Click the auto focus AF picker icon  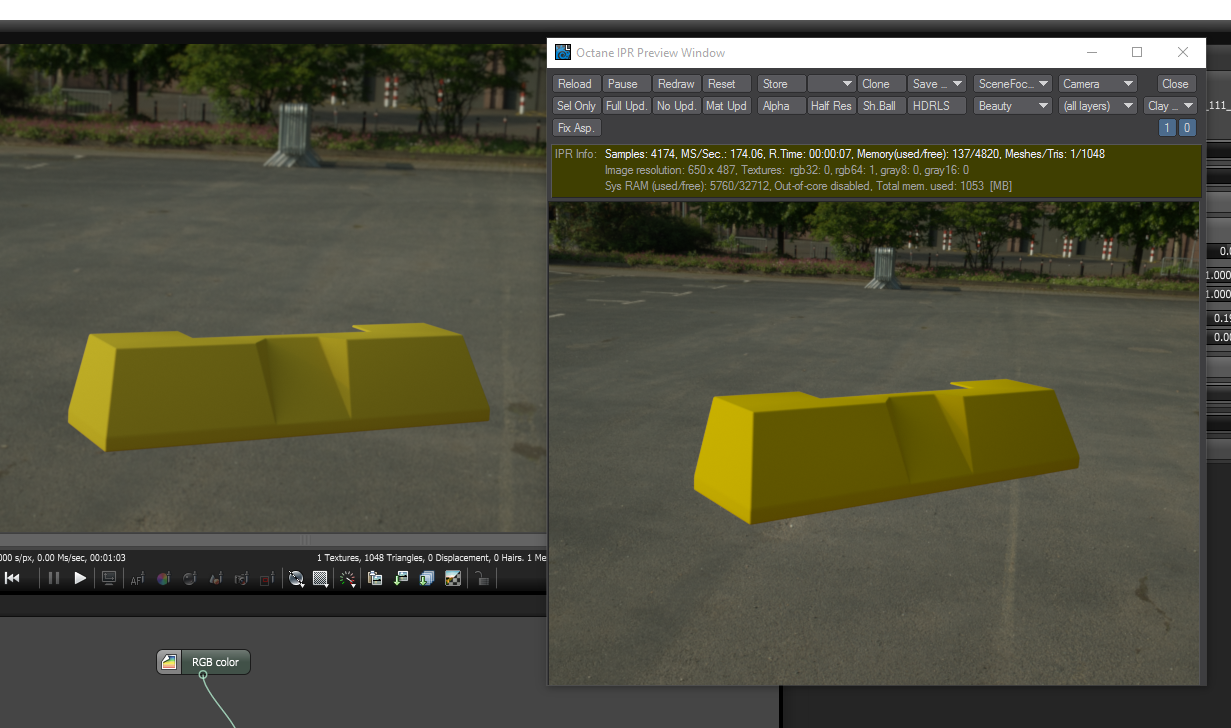tap(137, 578)
